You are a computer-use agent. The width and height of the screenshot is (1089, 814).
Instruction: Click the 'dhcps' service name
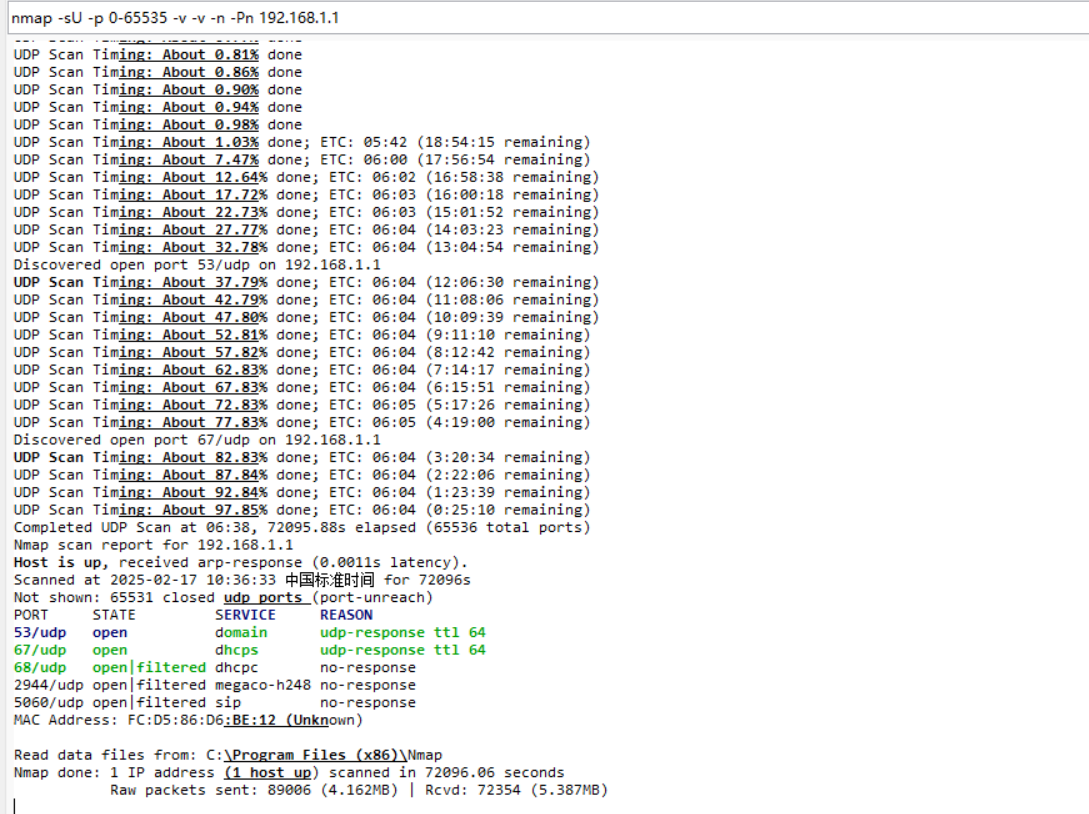point(236,650)
